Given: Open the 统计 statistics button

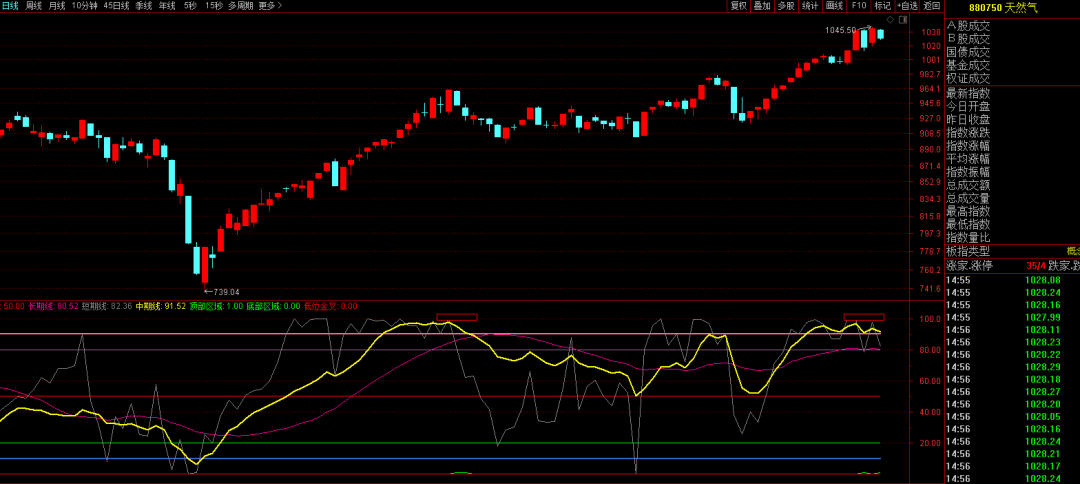Looking at the screenshot, I should (x=810, y=6).
